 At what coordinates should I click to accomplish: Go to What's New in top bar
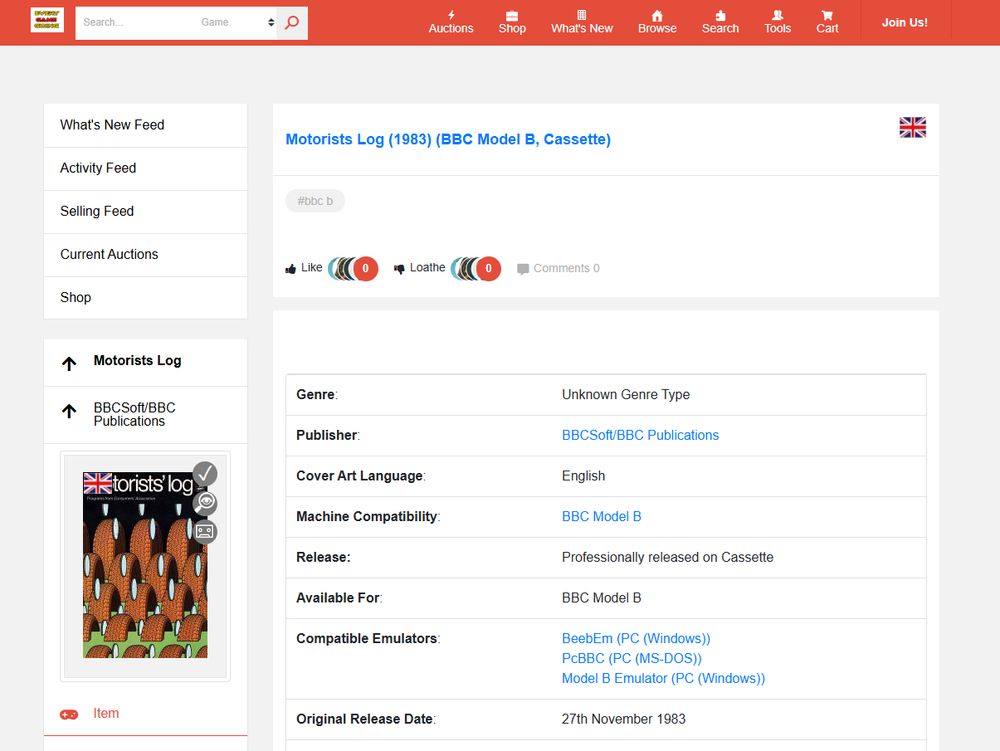point(582,22)
